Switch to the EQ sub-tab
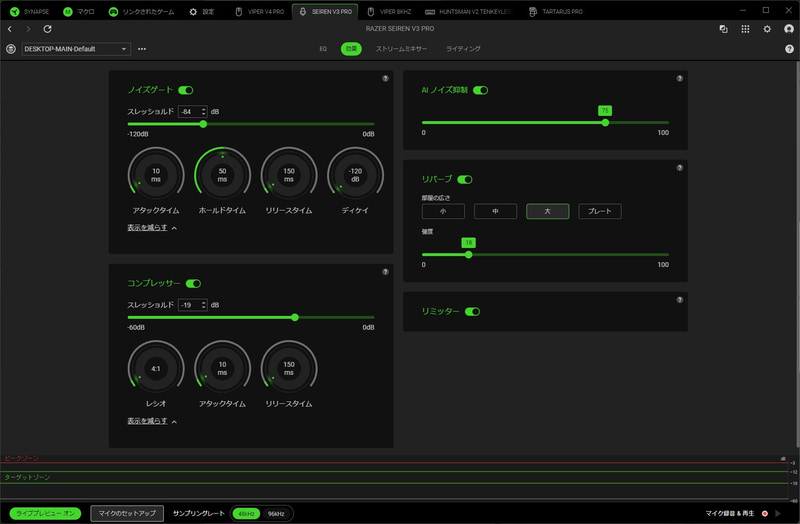 (x=323, y=49)
